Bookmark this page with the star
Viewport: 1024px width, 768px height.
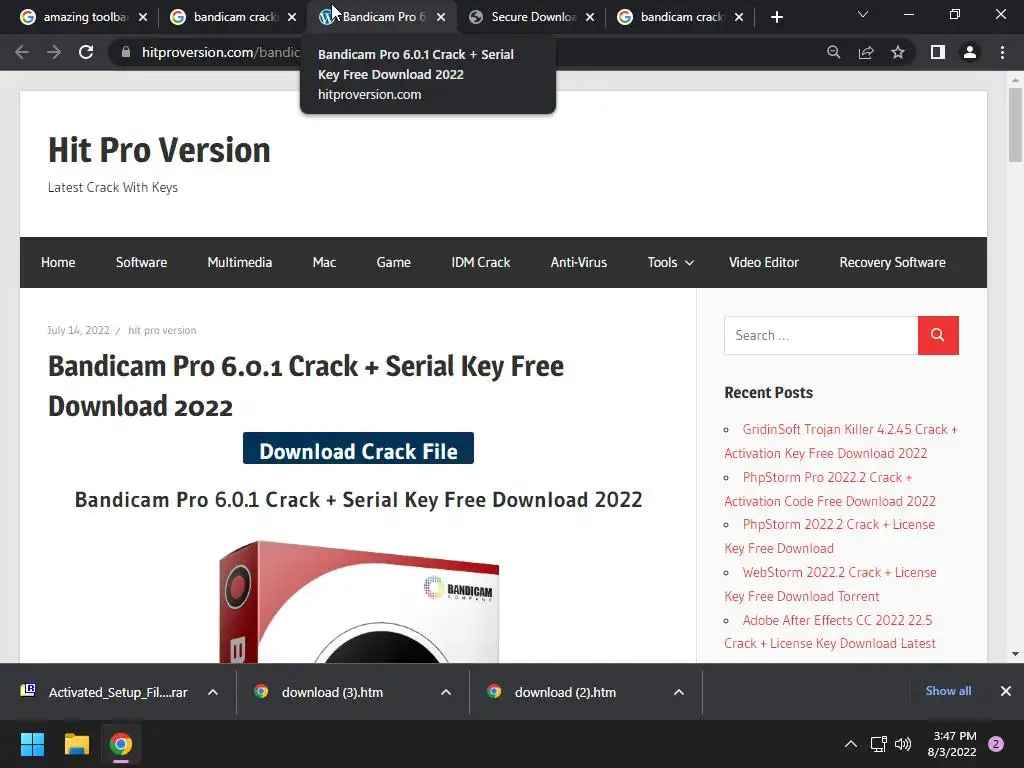tap(898, 52)
